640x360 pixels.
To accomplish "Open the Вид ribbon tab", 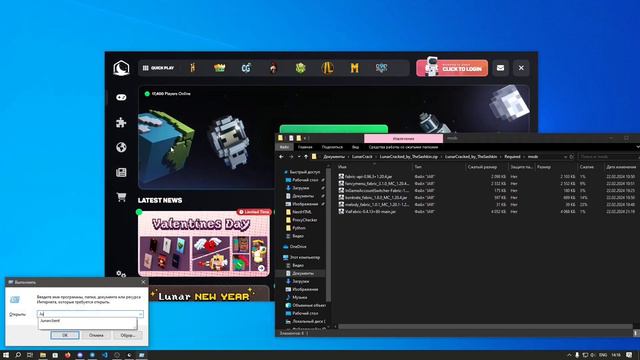I will point(356,147).
